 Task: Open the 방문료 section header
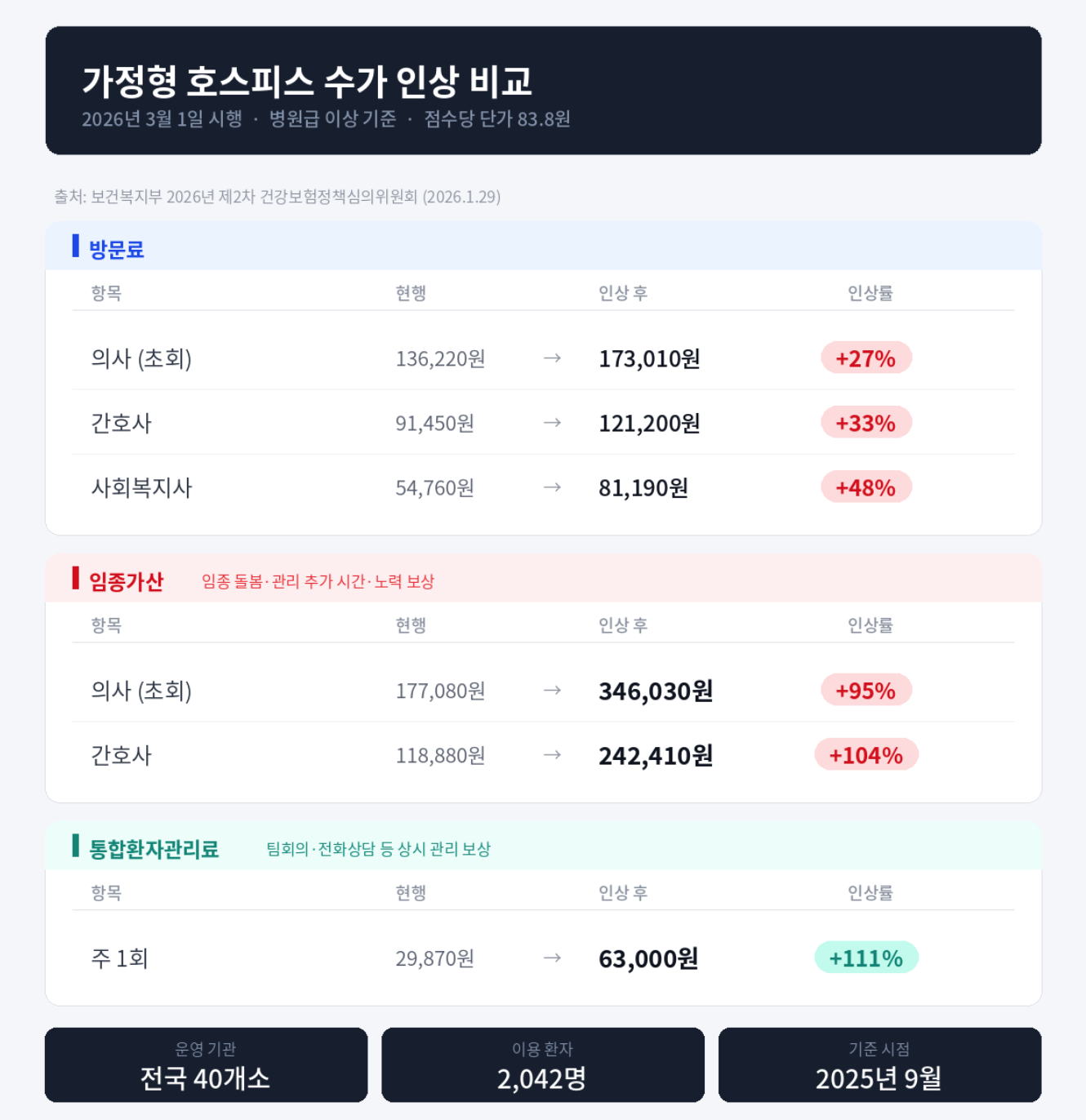pos(543,246)
